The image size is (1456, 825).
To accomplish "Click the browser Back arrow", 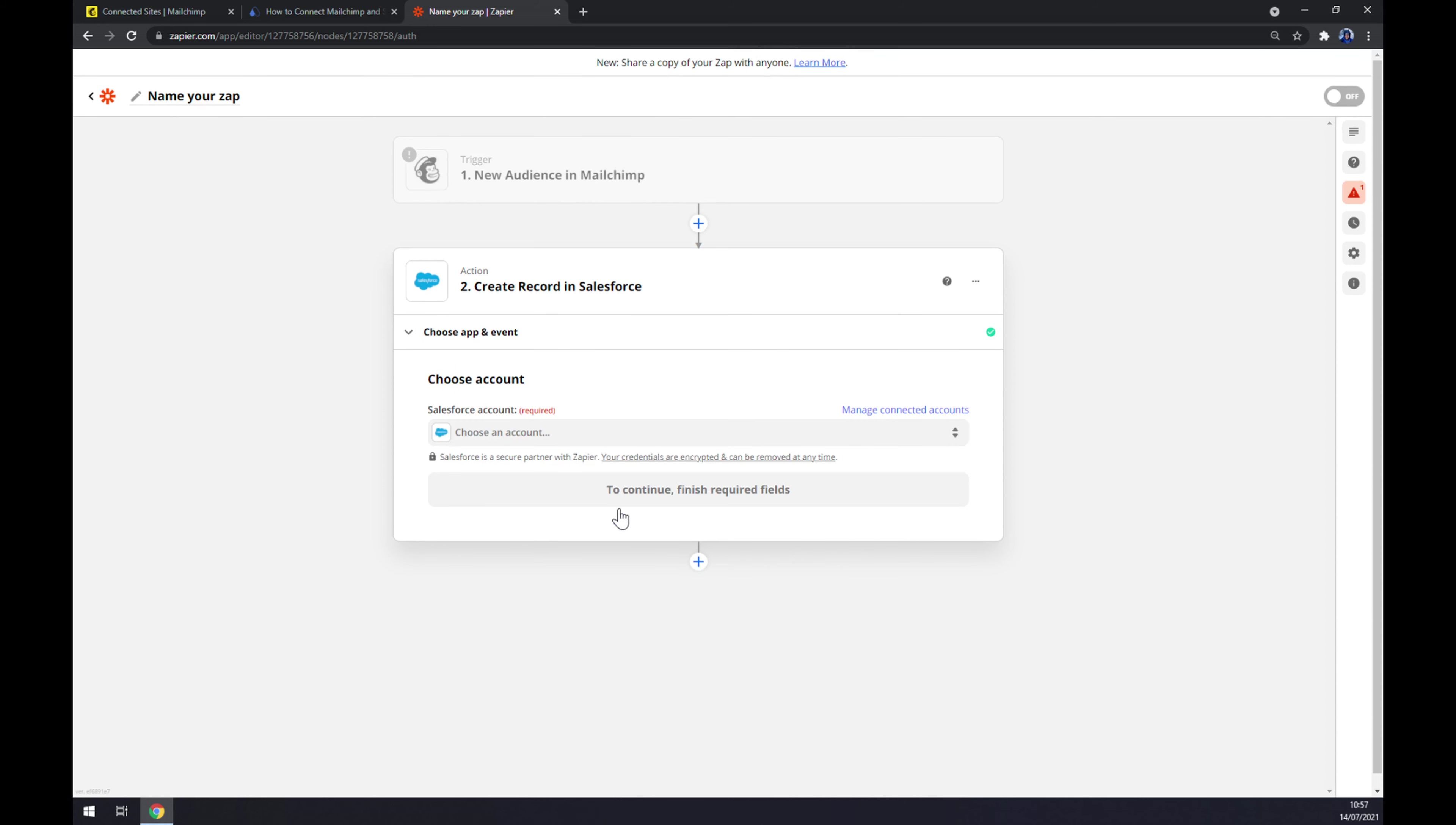I will 87,36.
